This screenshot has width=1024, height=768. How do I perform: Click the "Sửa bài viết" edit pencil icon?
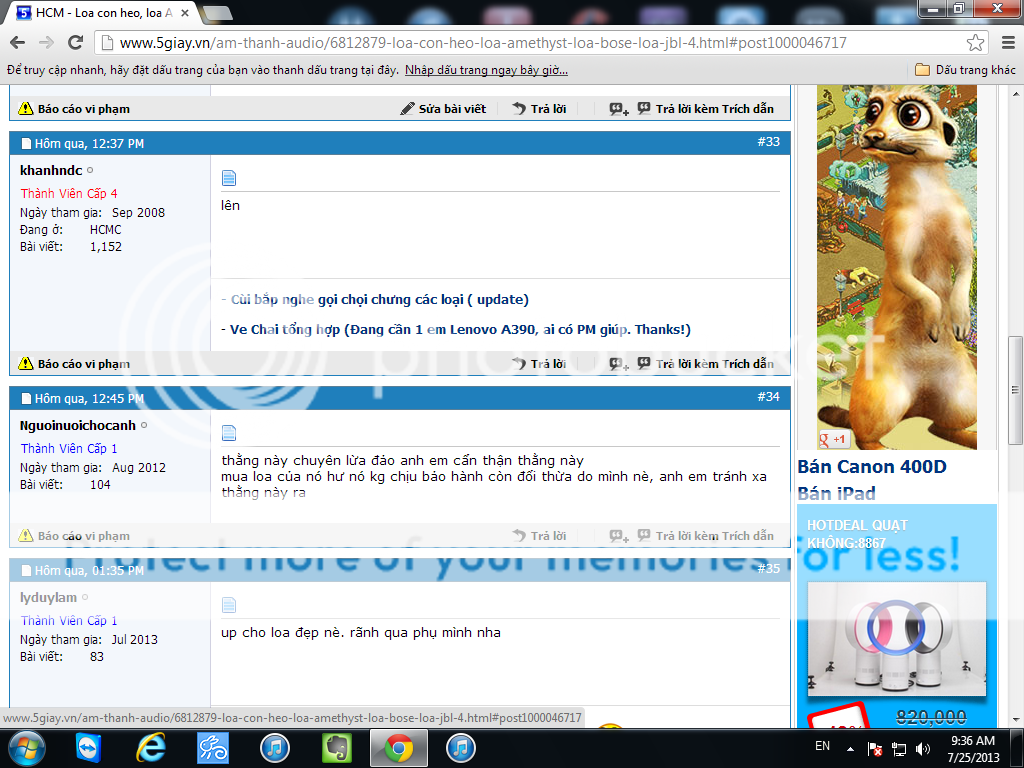[x=409, y=109]
